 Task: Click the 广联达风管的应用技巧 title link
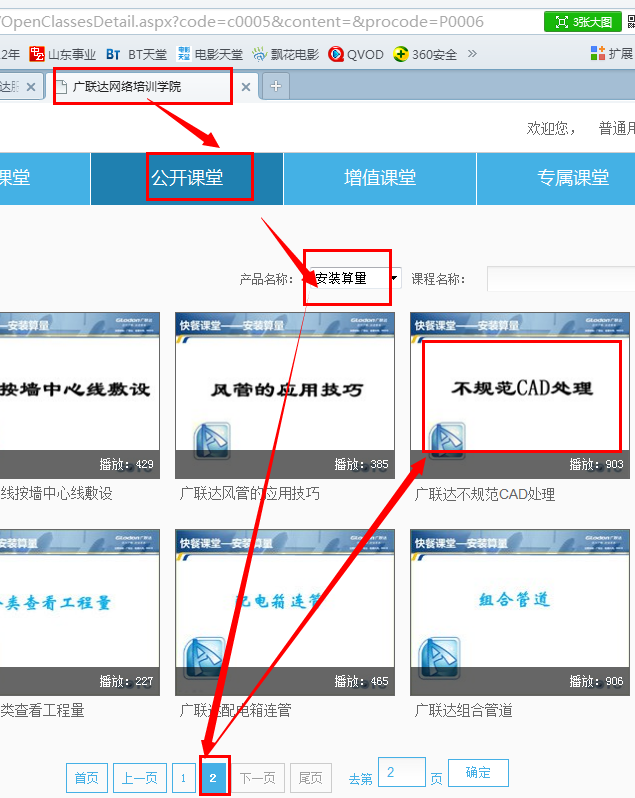tap(250, 493)
